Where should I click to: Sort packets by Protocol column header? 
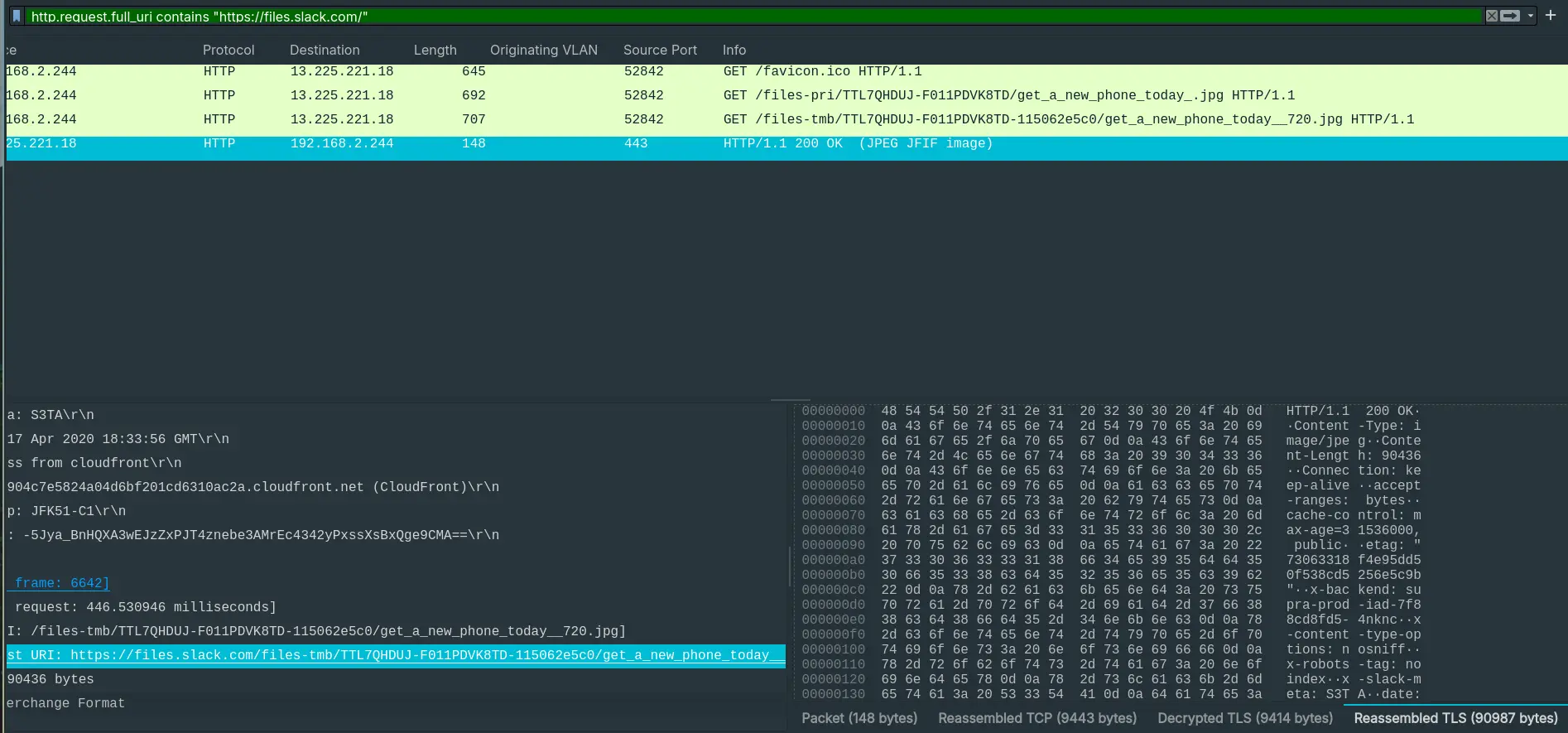click(x=228, y=50)
